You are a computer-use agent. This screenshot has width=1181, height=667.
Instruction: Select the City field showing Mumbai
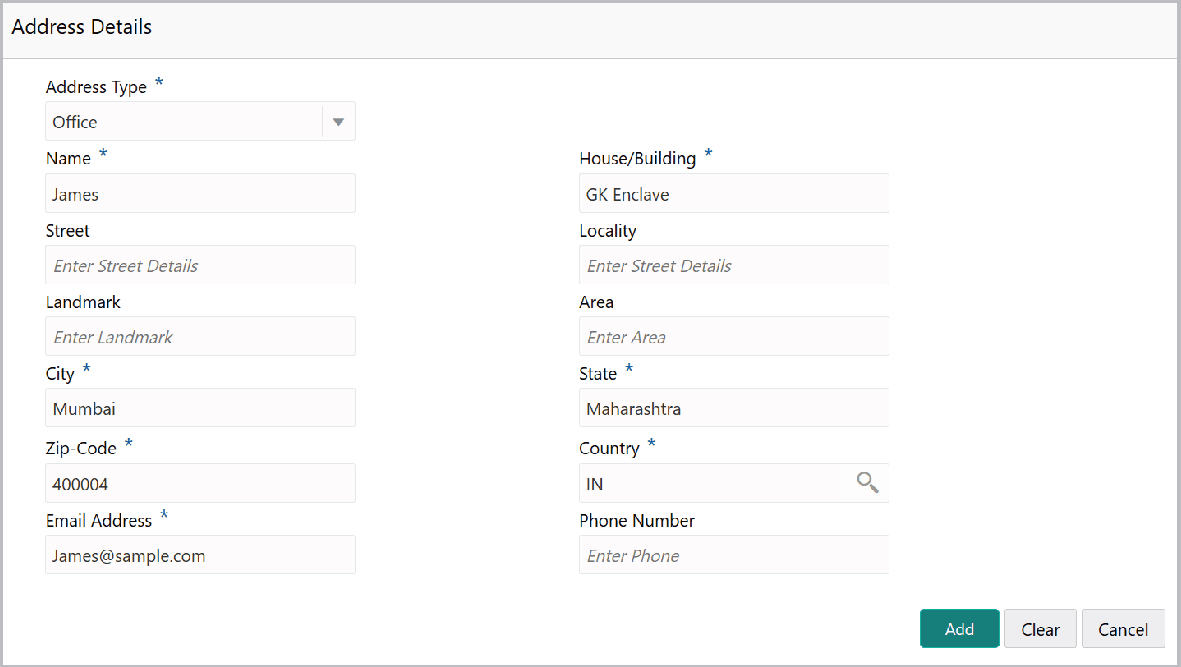(200, 408)
